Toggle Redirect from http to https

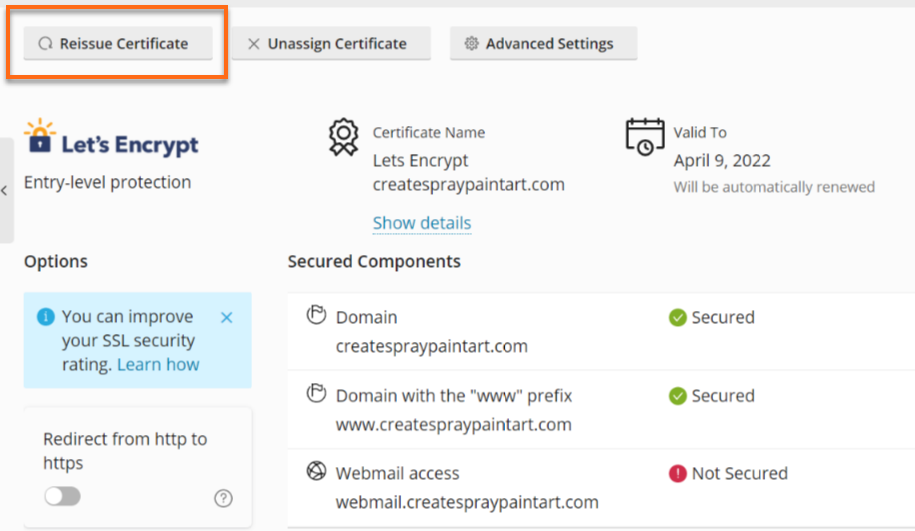point(62,497)
